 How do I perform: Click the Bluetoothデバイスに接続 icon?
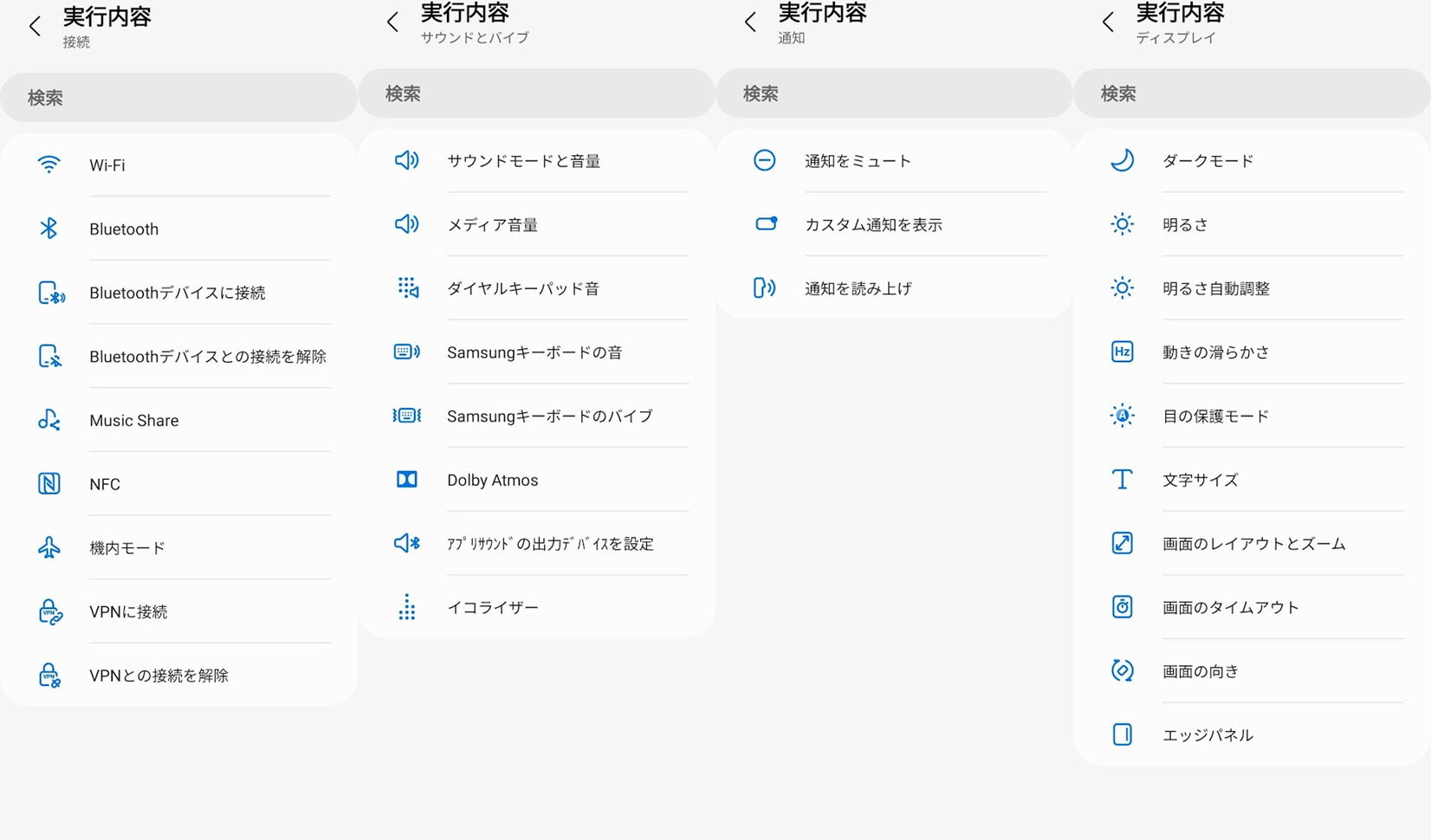click(x=51, y=293)
